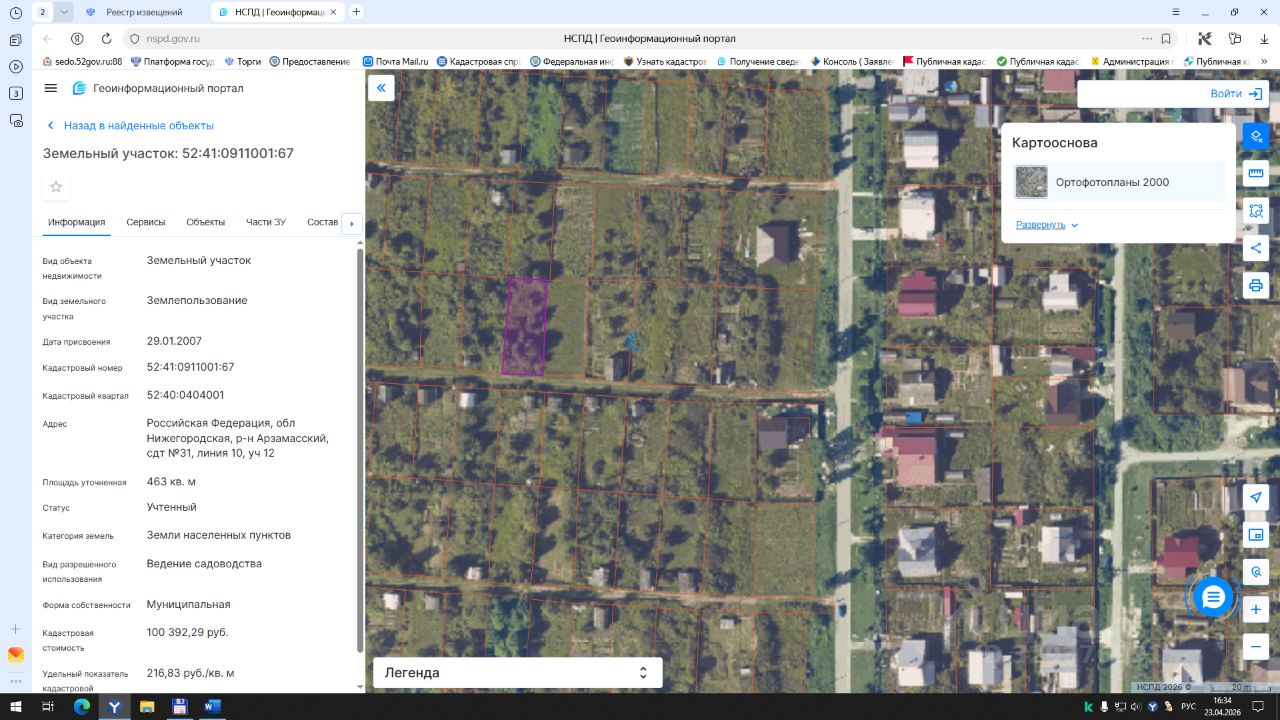Open the hamburger menu of Геоинформационный портал
Screen dimensions: 1280x720
(x=51, y=88)
